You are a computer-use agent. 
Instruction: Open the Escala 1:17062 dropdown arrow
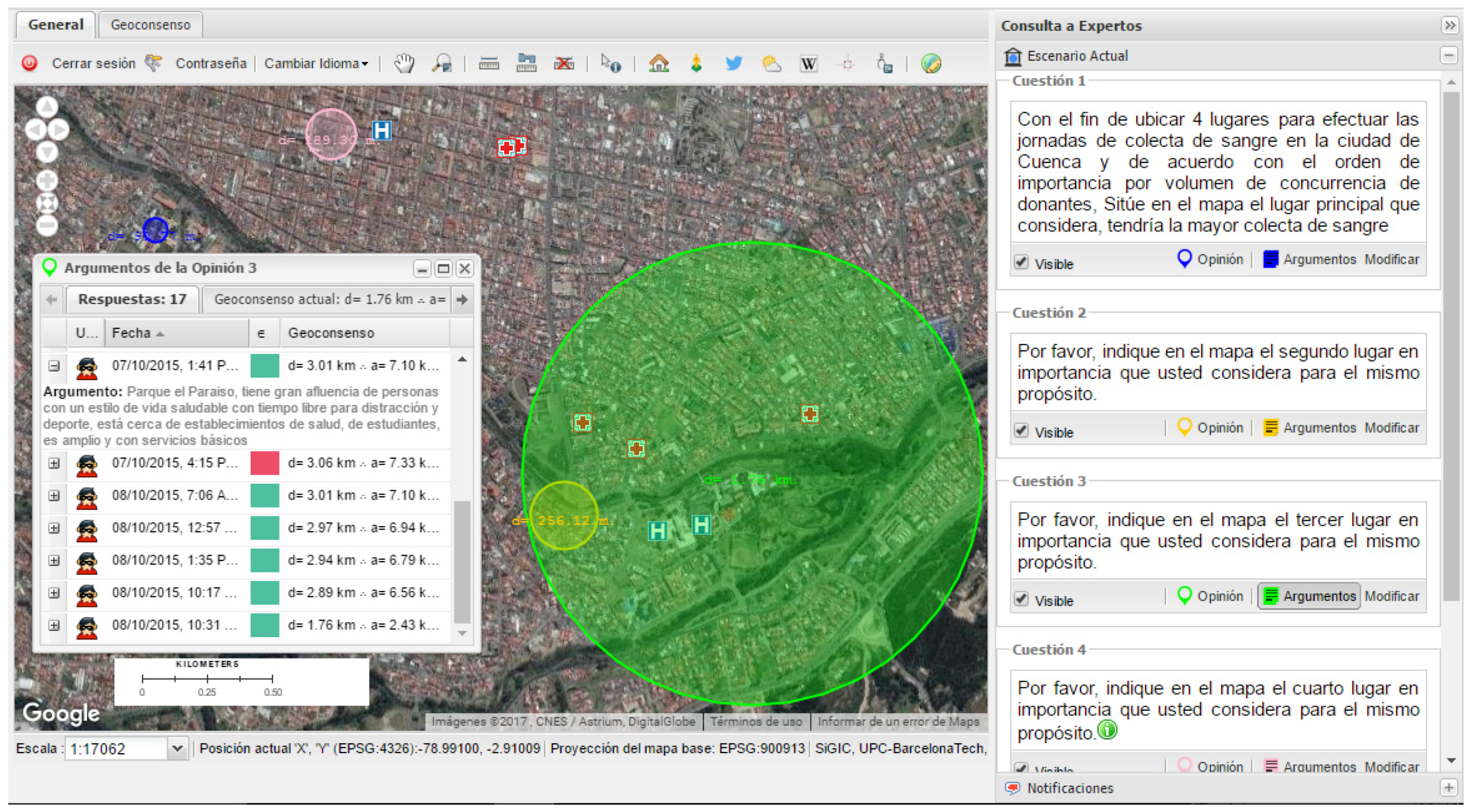pos(177,748)
